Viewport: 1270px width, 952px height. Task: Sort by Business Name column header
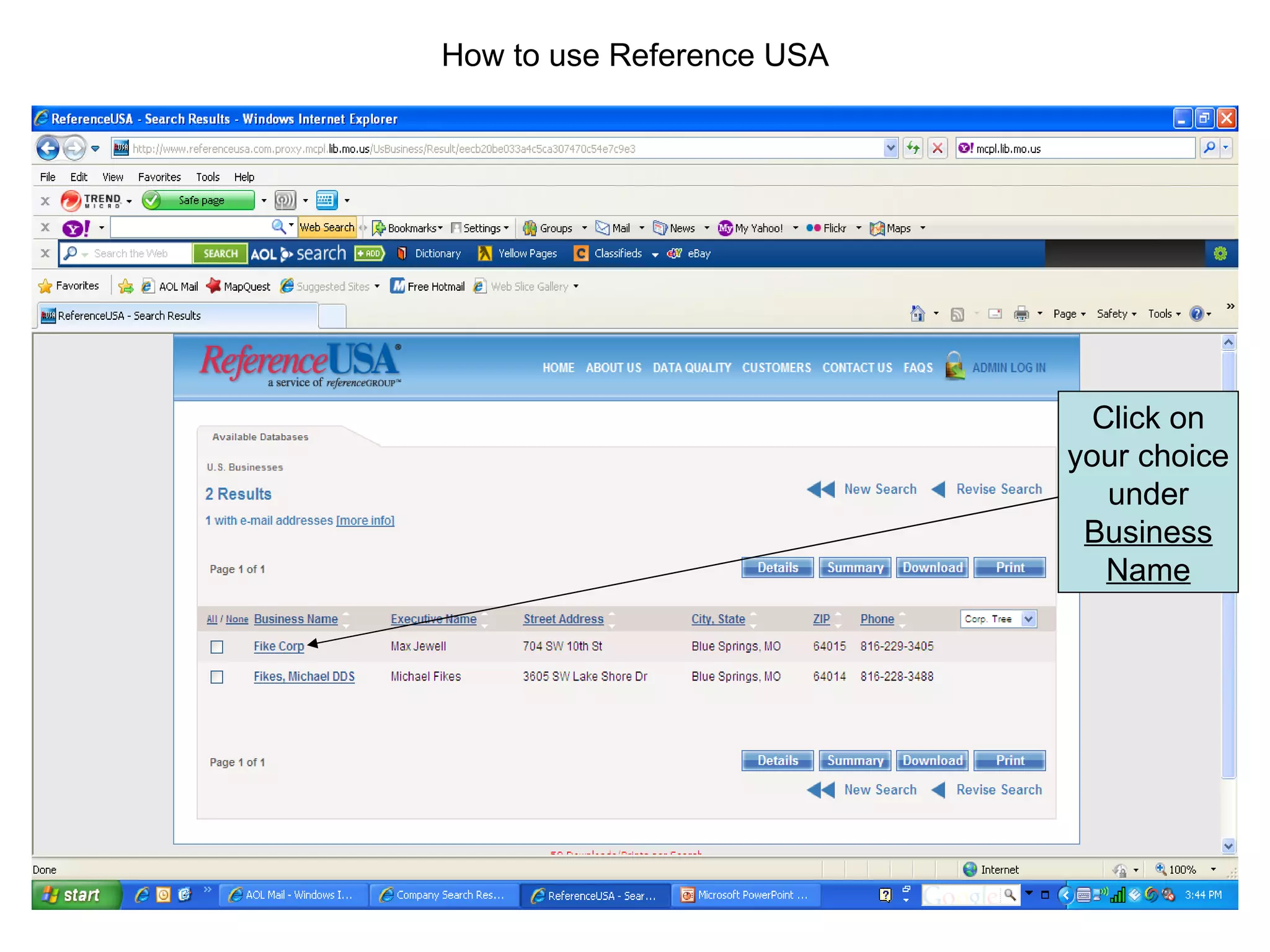click(x=296, y=619)
